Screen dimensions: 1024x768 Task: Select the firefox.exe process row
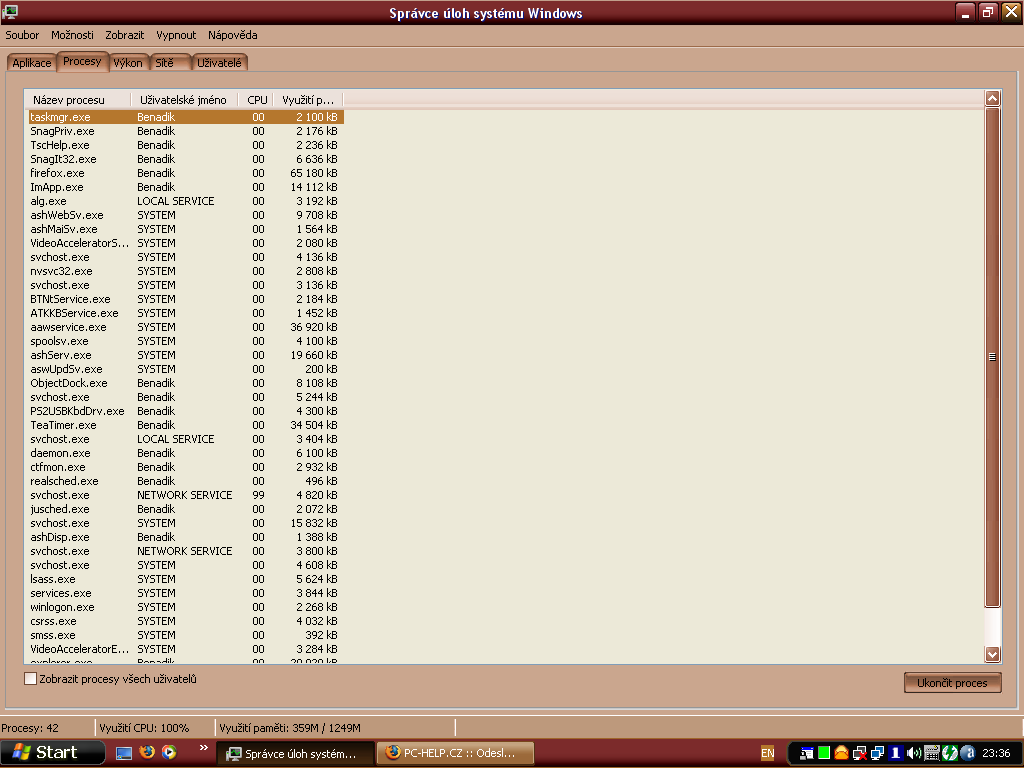pyautogui.click(x=185, y=173)
